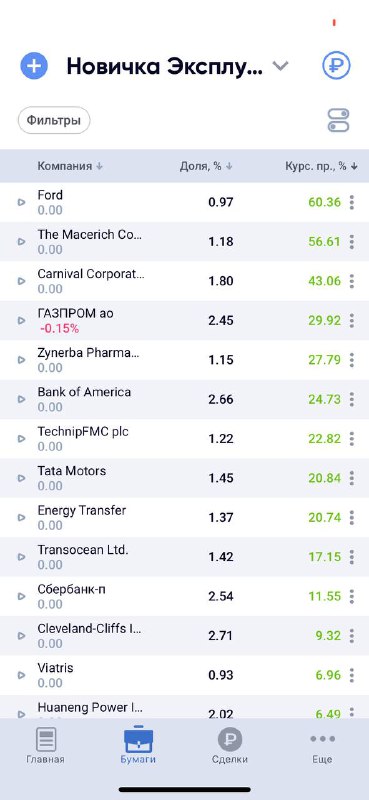Switch to the Сделки tab

(230, 745)
